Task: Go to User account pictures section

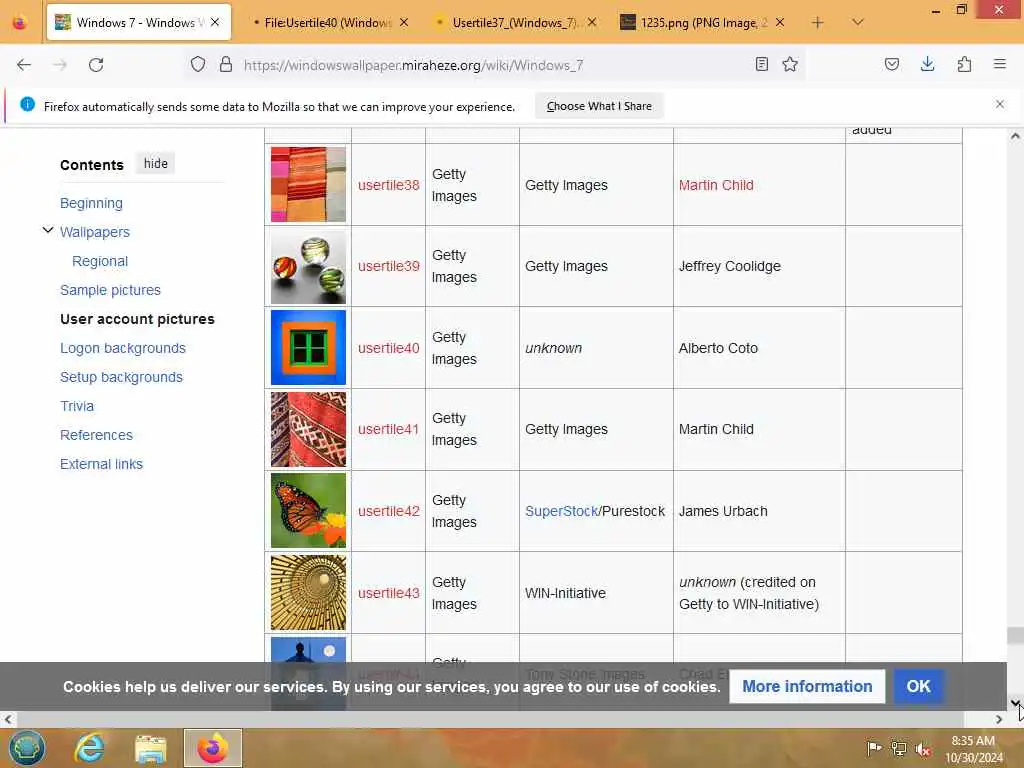Action: (137, 319)
